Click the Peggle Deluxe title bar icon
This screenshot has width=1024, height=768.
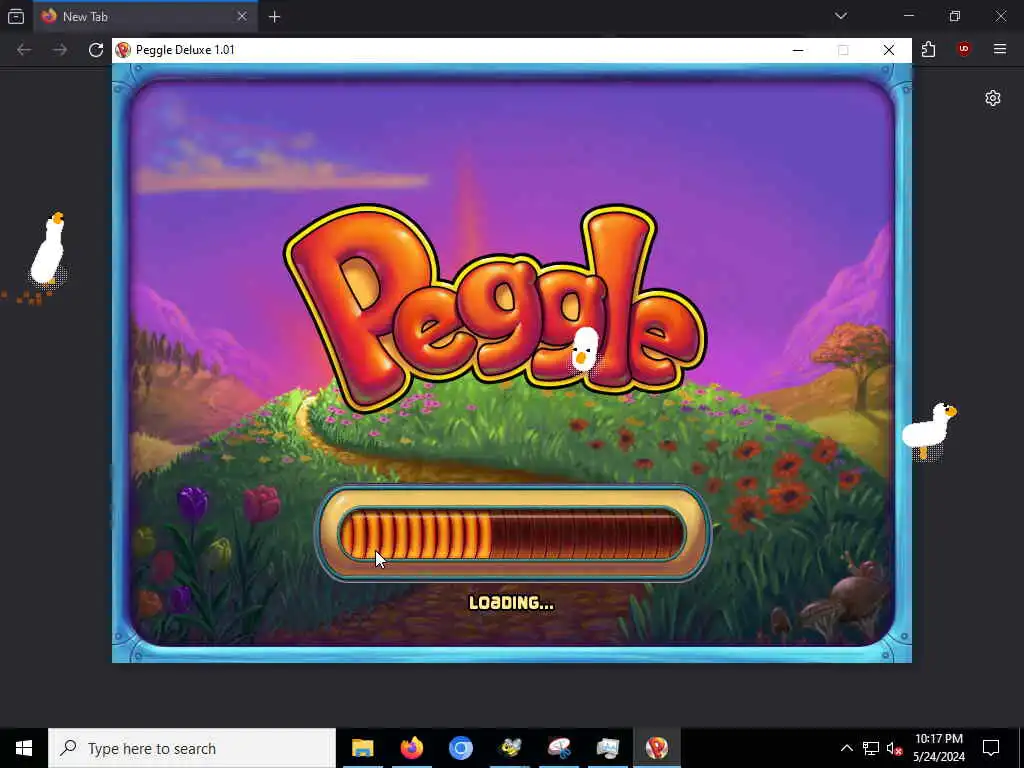123,50
